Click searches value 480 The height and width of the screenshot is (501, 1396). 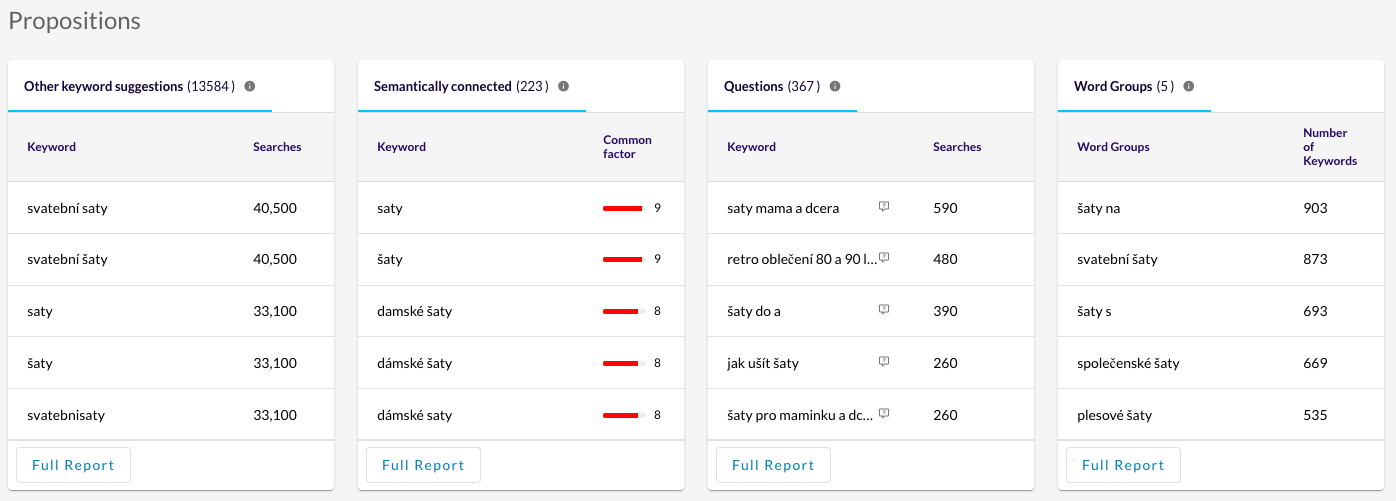point(945,259)
